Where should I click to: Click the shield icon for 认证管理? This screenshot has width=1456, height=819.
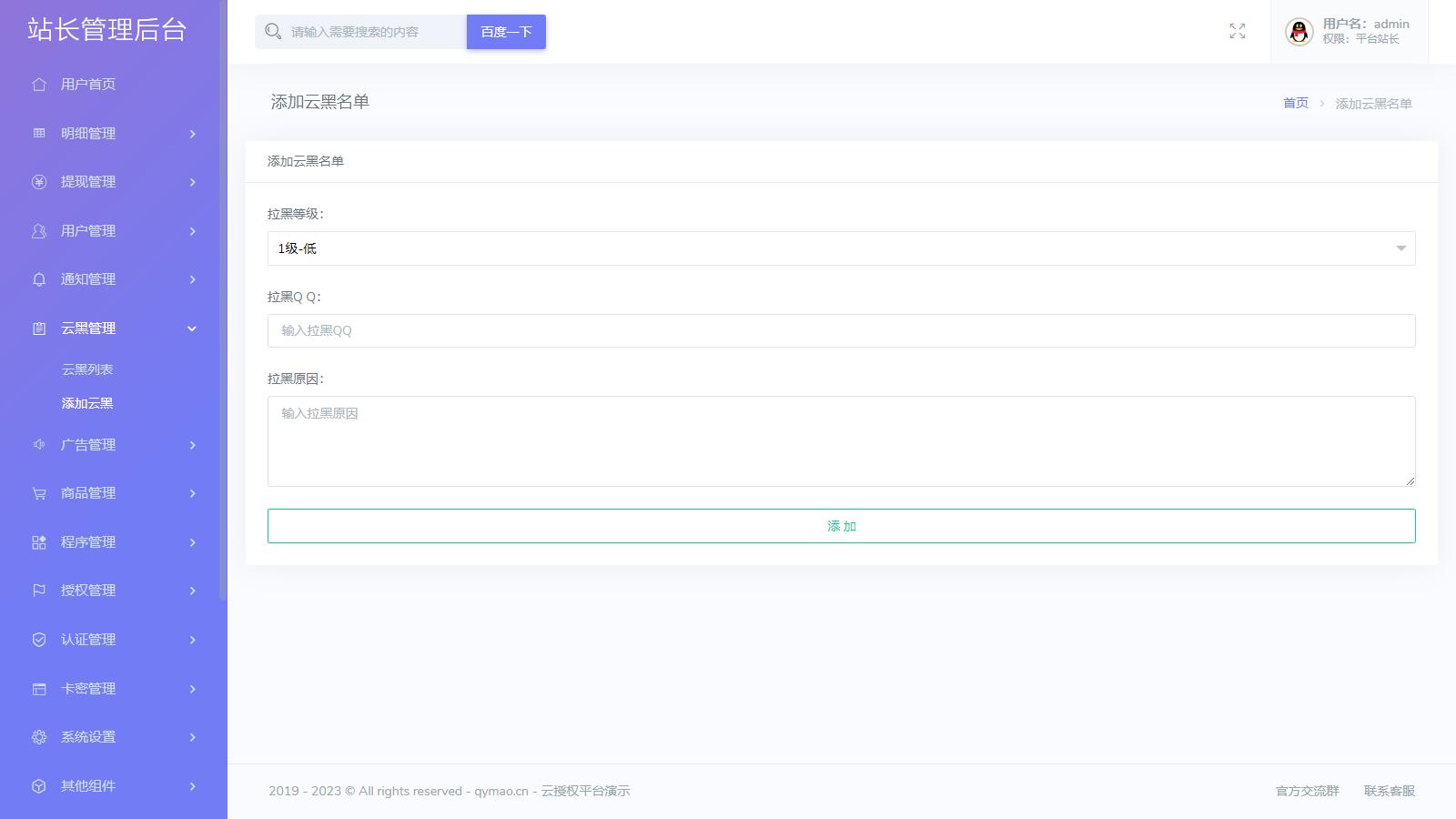coord(38,640)
